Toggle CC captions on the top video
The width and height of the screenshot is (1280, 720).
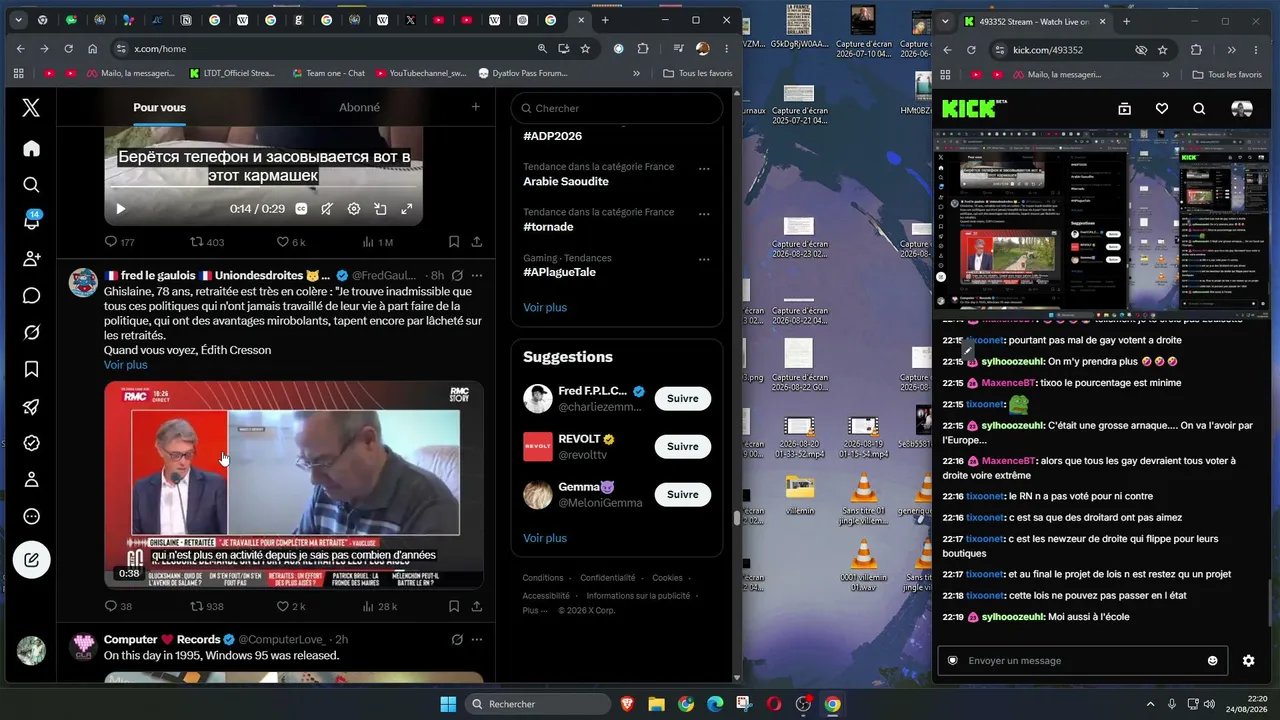(299, 209)
